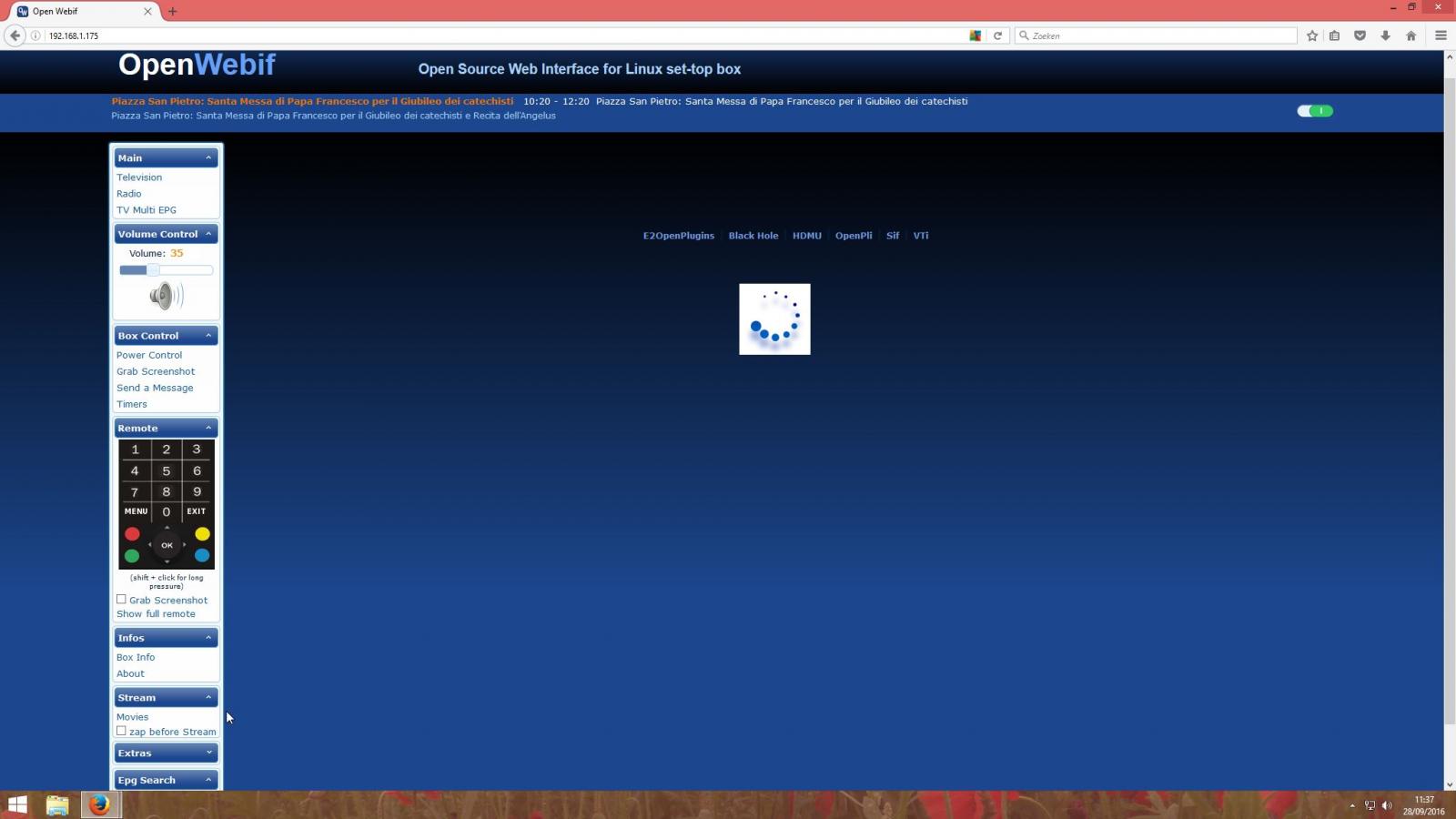The width and height of the screenshot is (1456, 819).
Task: Open Send a Message
Action: (x=155, y=389)
